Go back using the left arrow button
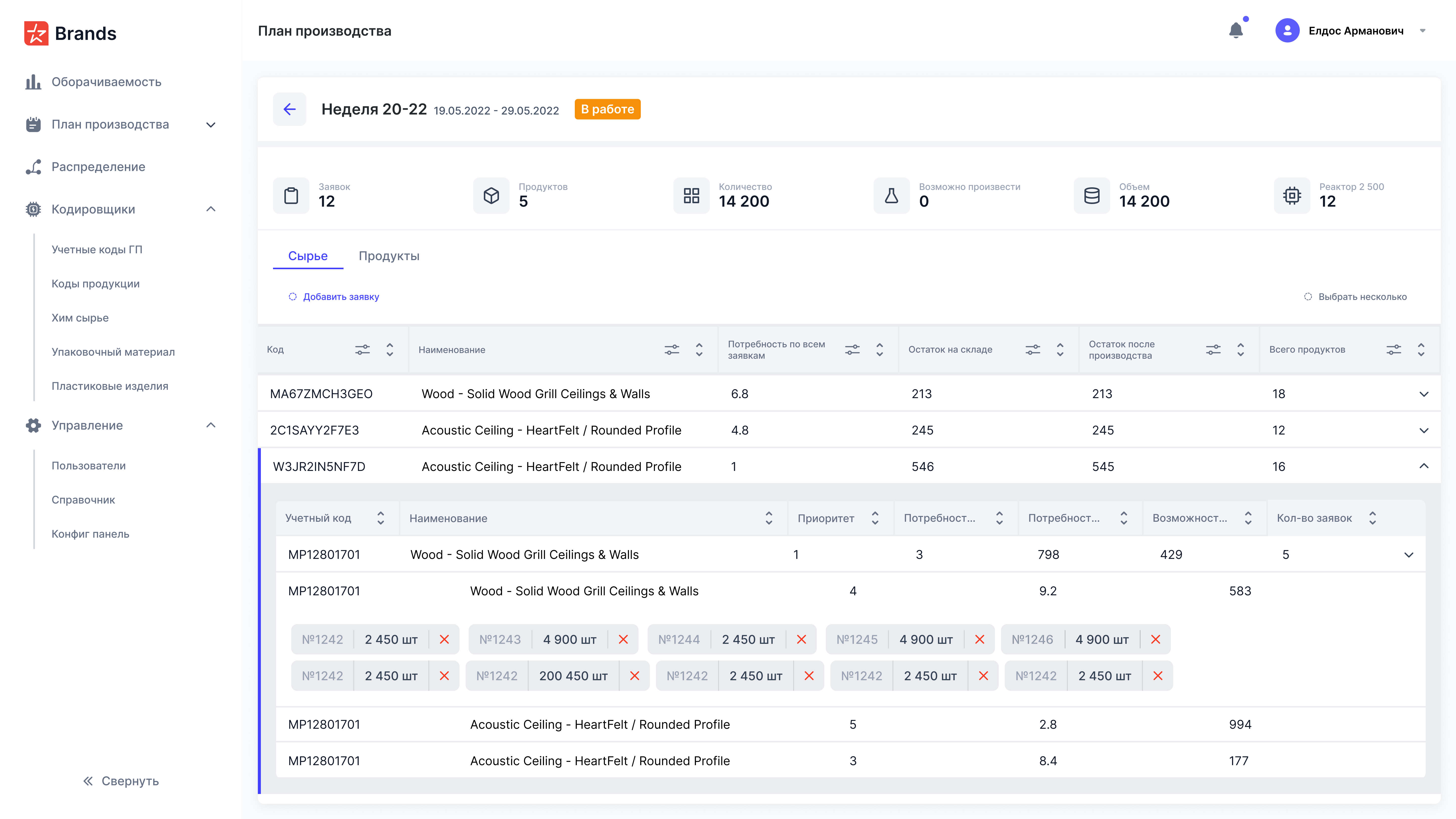The height and width of the screenshot is (819, 1456). click(289, 109)
